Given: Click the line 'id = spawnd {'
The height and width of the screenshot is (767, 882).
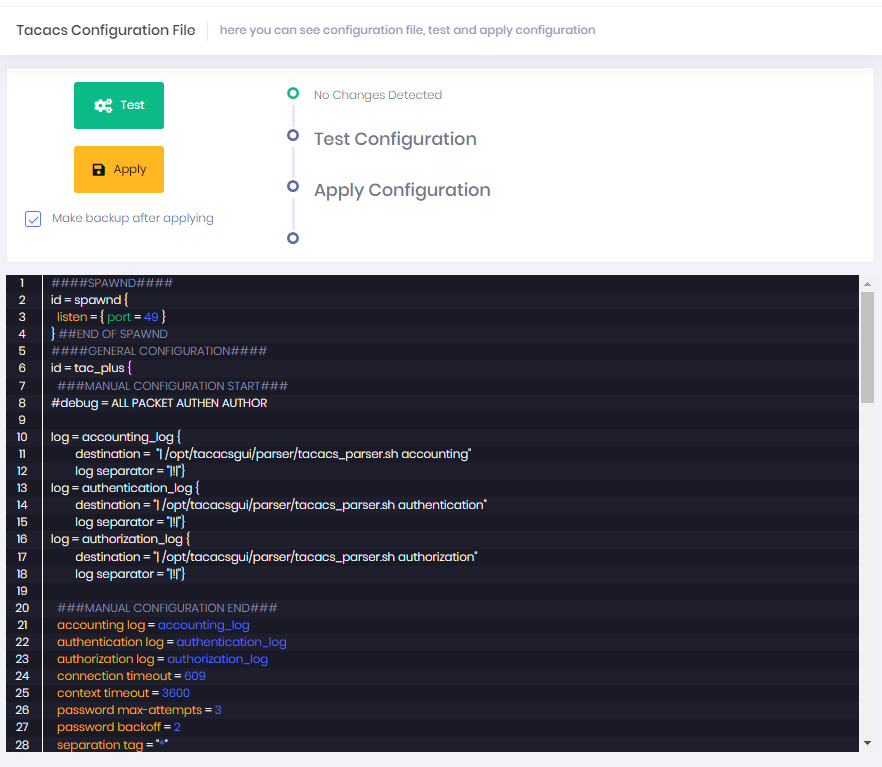Looking at the screenshot, I should 89,300.
